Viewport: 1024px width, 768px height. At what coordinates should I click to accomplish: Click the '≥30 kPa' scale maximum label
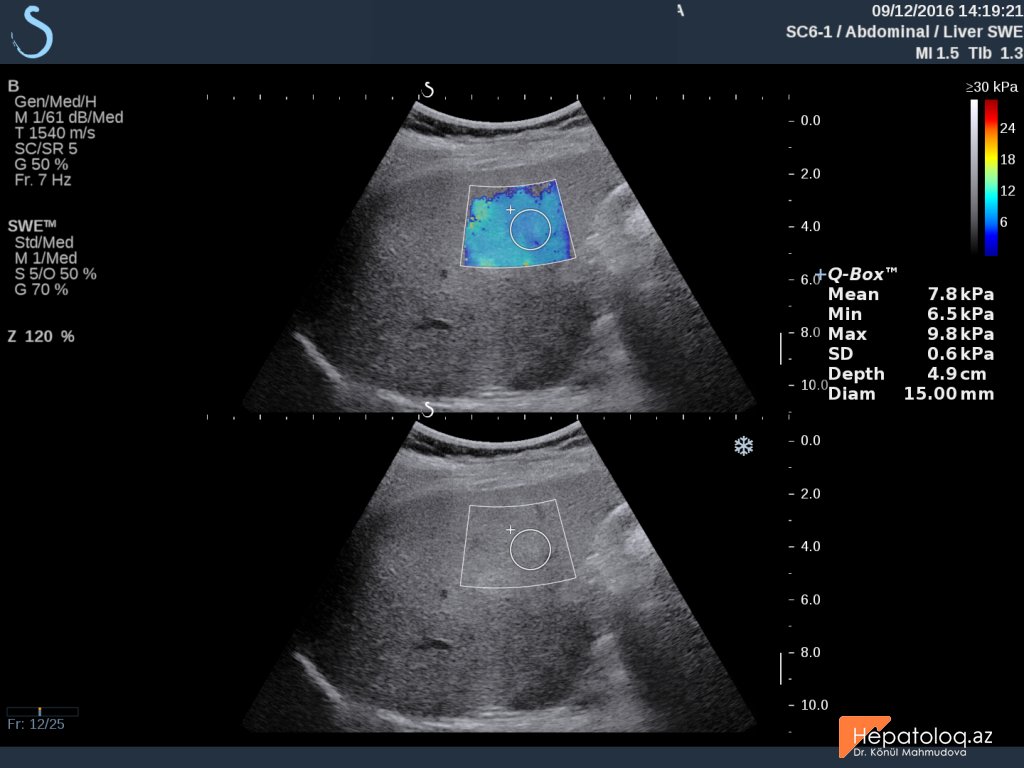pyautogui.click(x=991, y=87)
